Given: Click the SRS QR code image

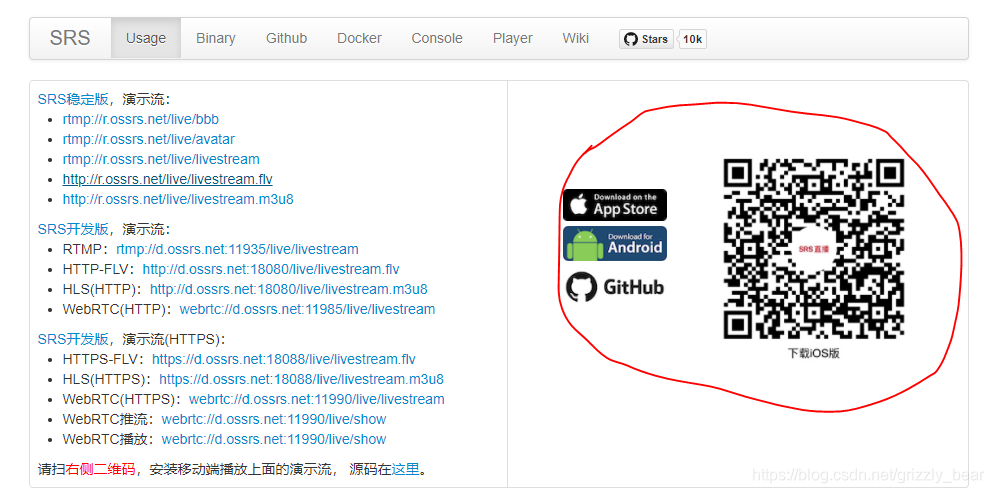Looking at the screenshot, I should click(813, 248).
